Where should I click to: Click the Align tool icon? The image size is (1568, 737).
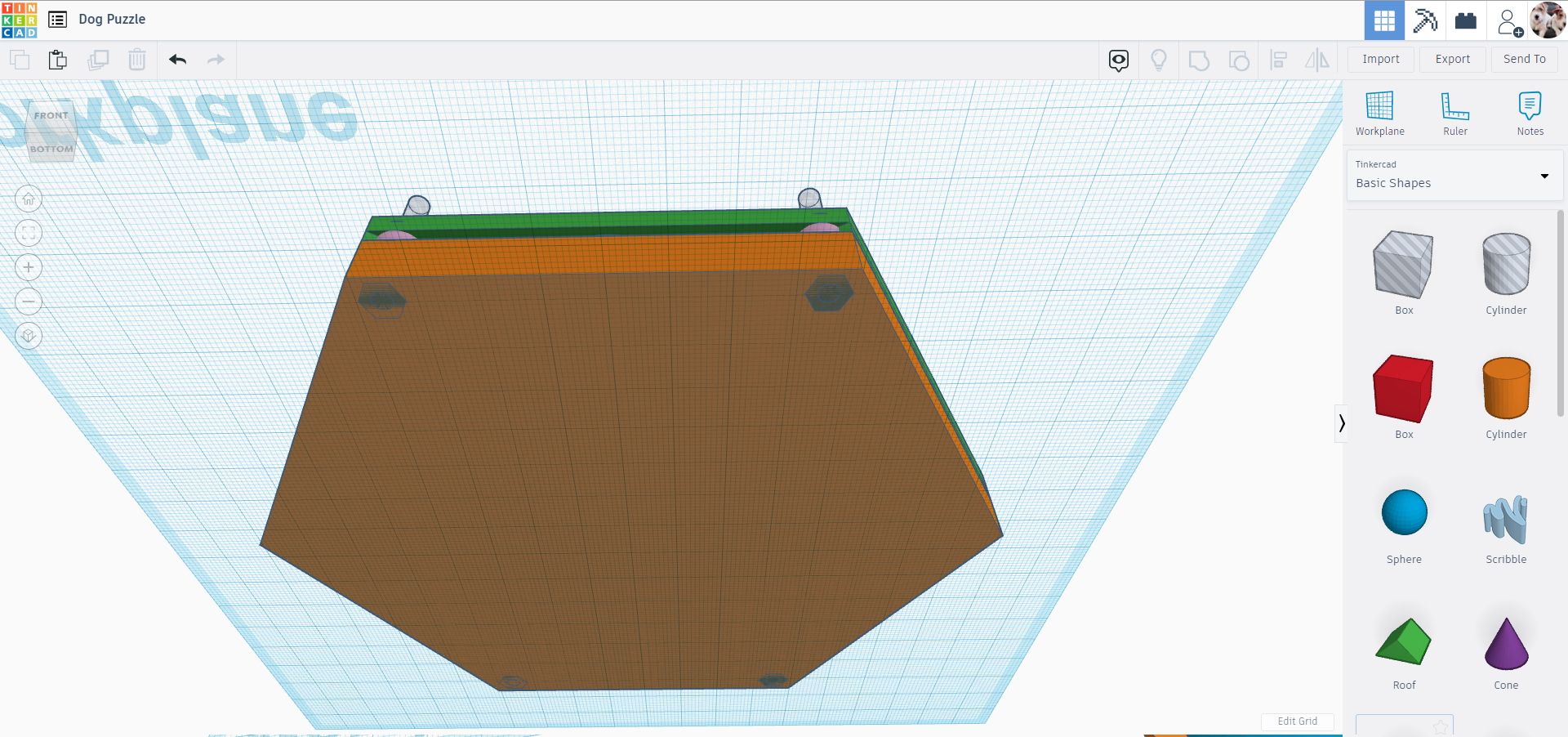point(1279,60)
